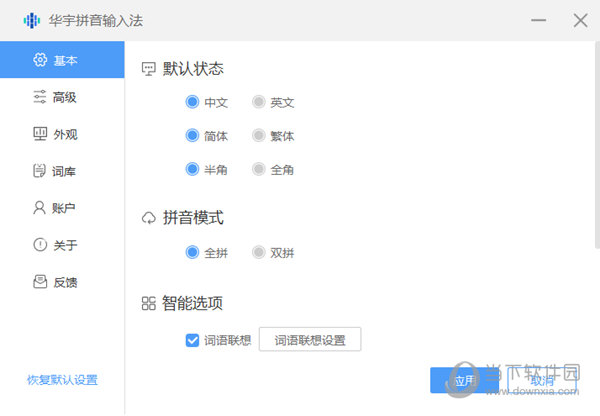Click the 默认状态 section icon
Screen dimensions: 600x416
[x=148, y=69]
